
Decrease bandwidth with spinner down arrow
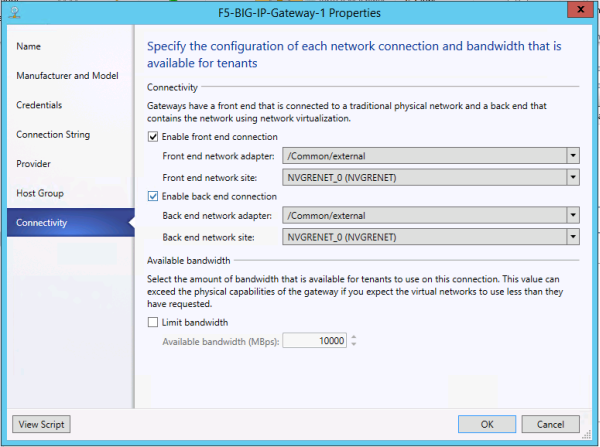click(x=354, y=345)
